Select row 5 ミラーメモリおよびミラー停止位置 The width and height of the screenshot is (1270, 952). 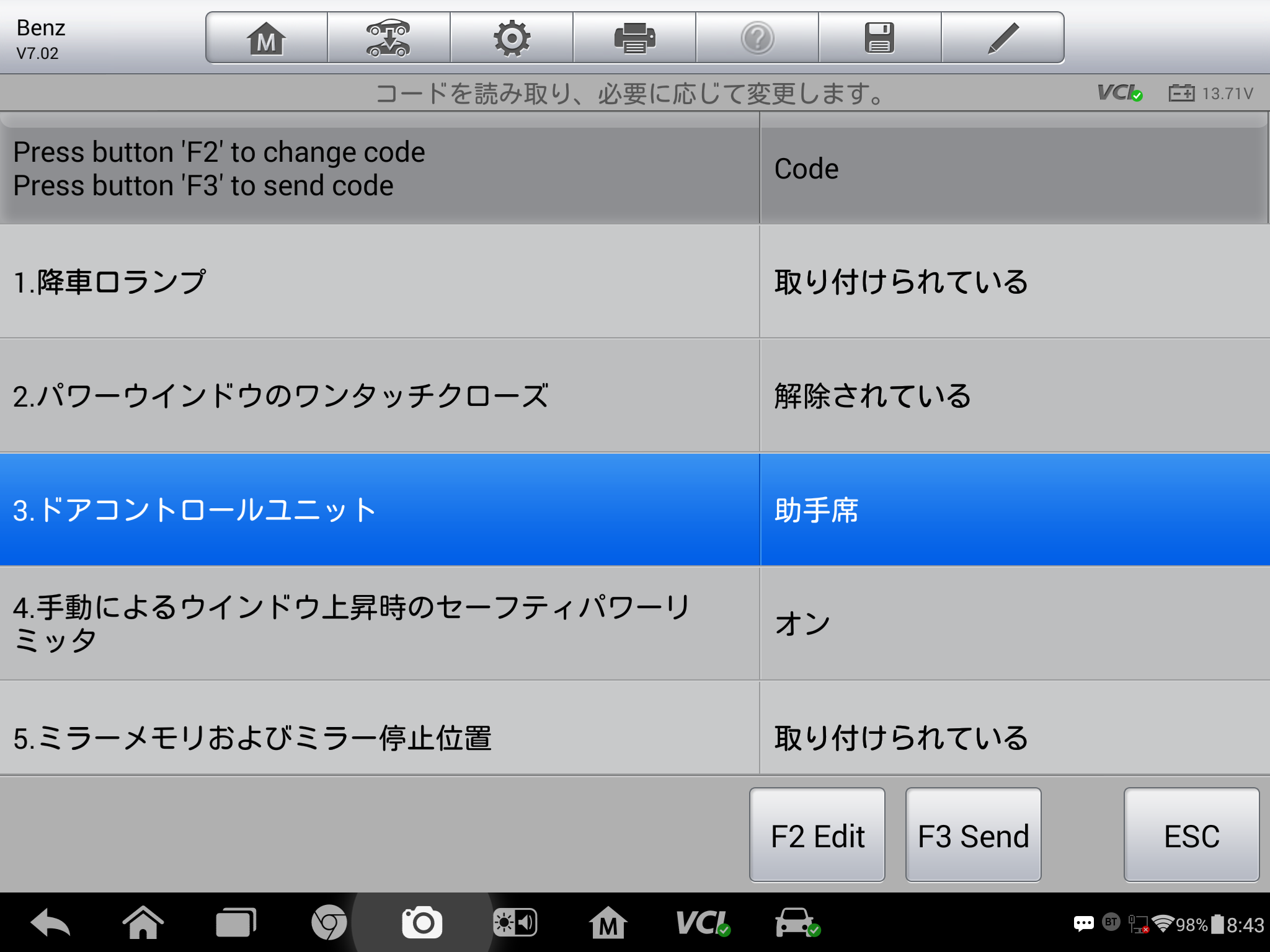pyautogui.click(x=380, y=737)
